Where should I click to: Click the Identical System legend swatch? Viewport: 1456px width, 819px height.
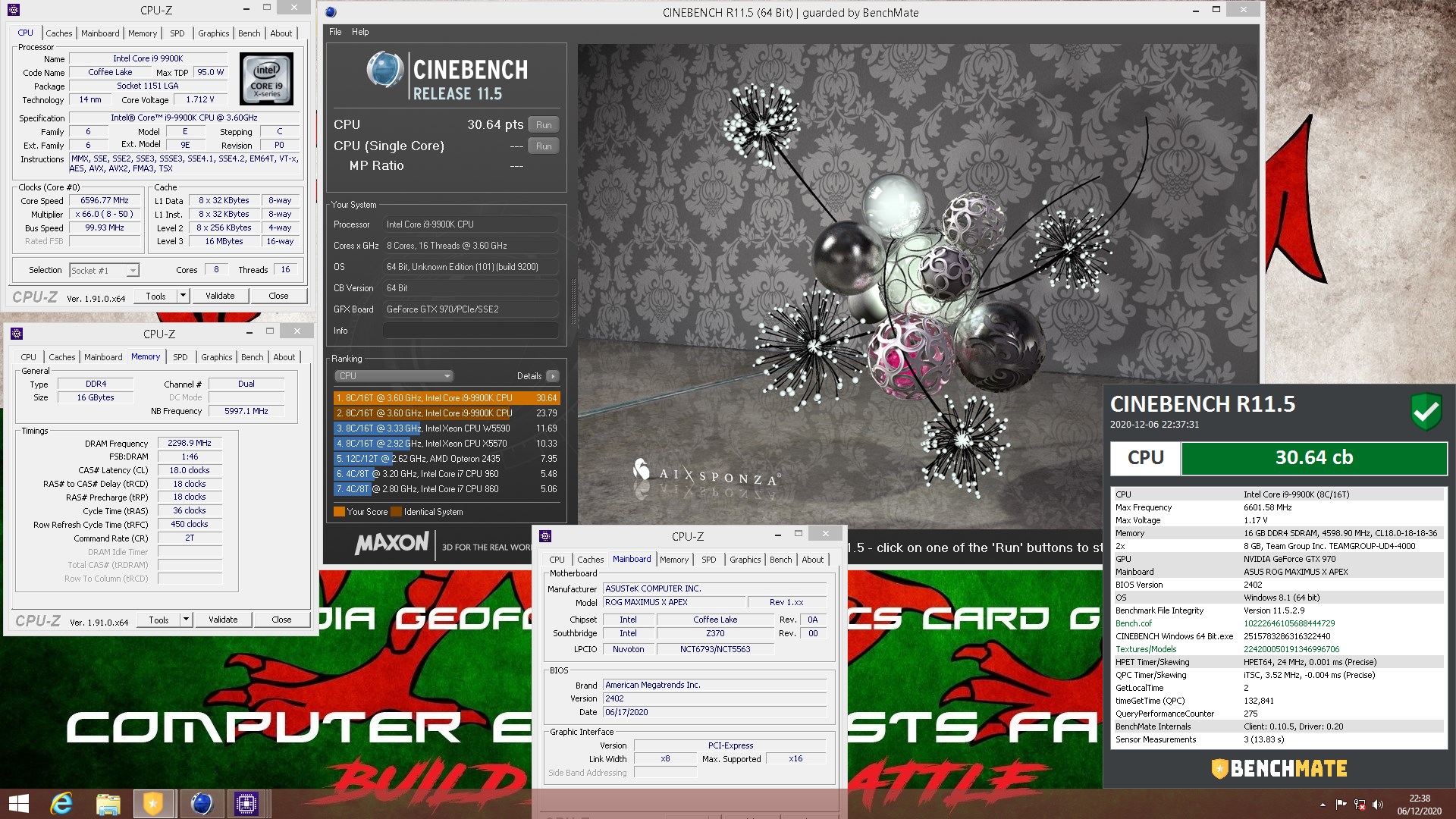coord(396,512)
